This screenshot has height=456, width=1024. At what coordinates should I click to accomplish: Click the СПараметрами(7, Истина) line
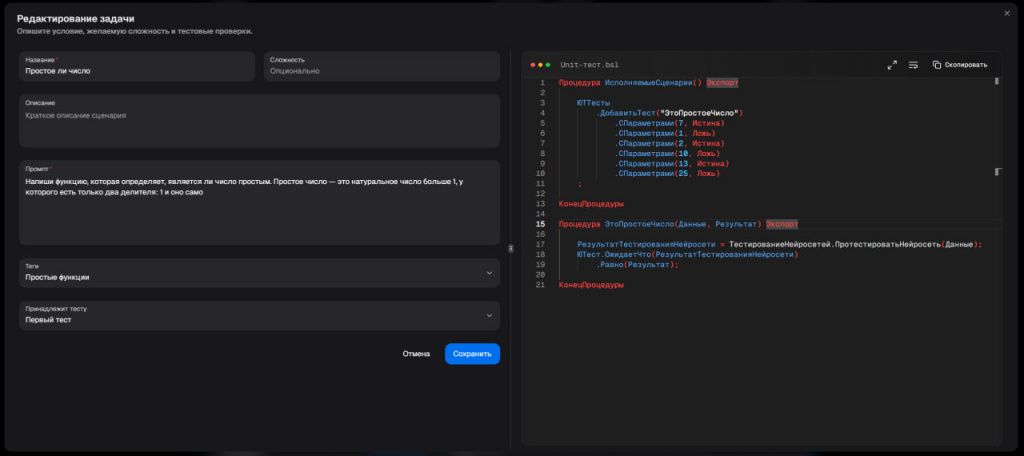[x=669, y=123]
